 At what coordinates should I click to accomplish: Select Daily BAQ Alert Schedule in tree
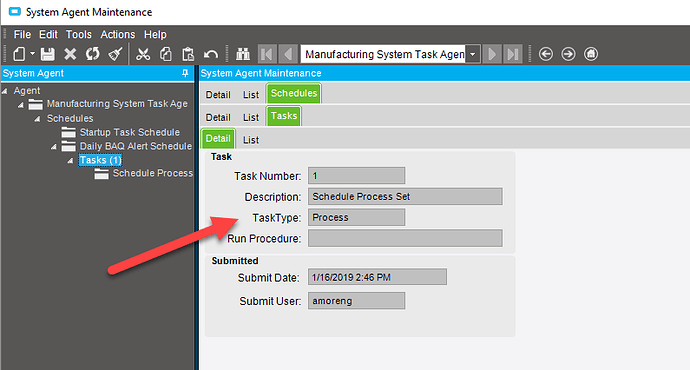pyautogui.click(x=136, y=146)
